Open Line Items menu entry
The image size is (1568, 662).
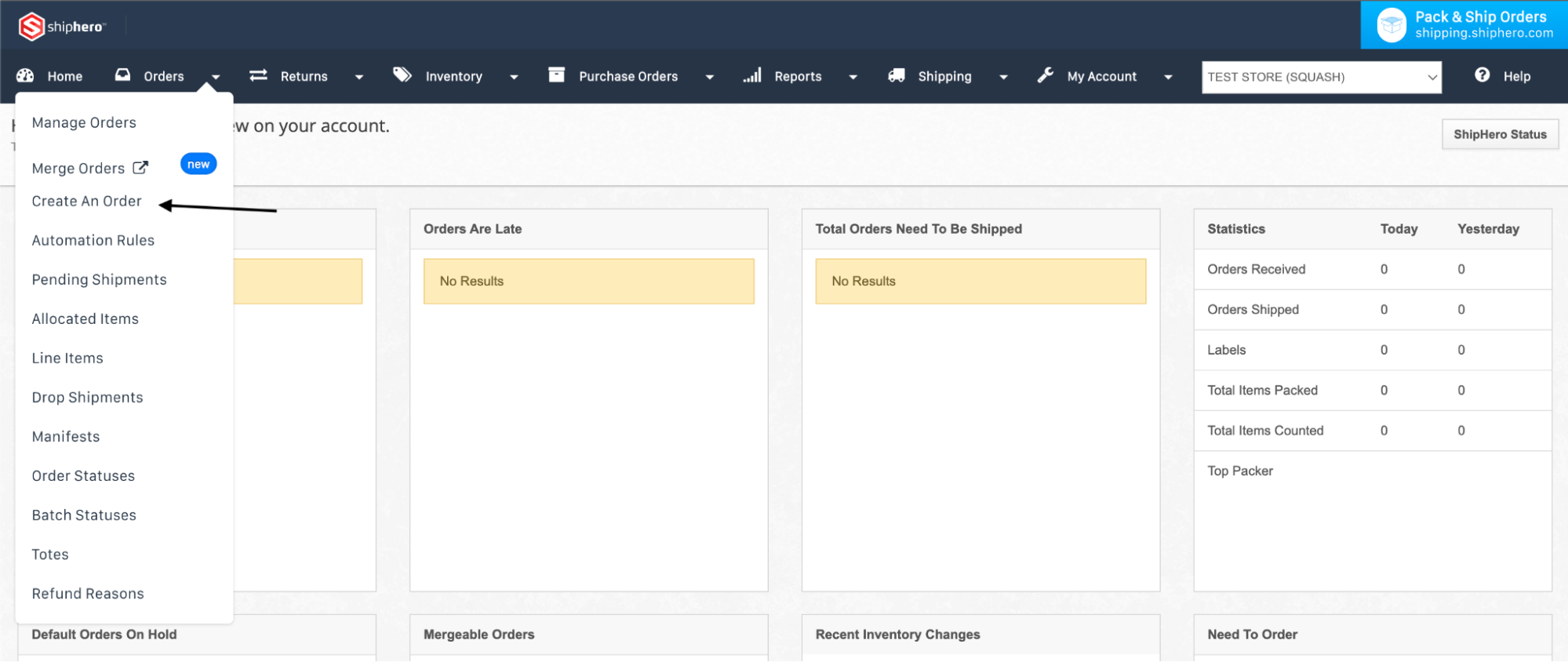click(x=67, y=358)
